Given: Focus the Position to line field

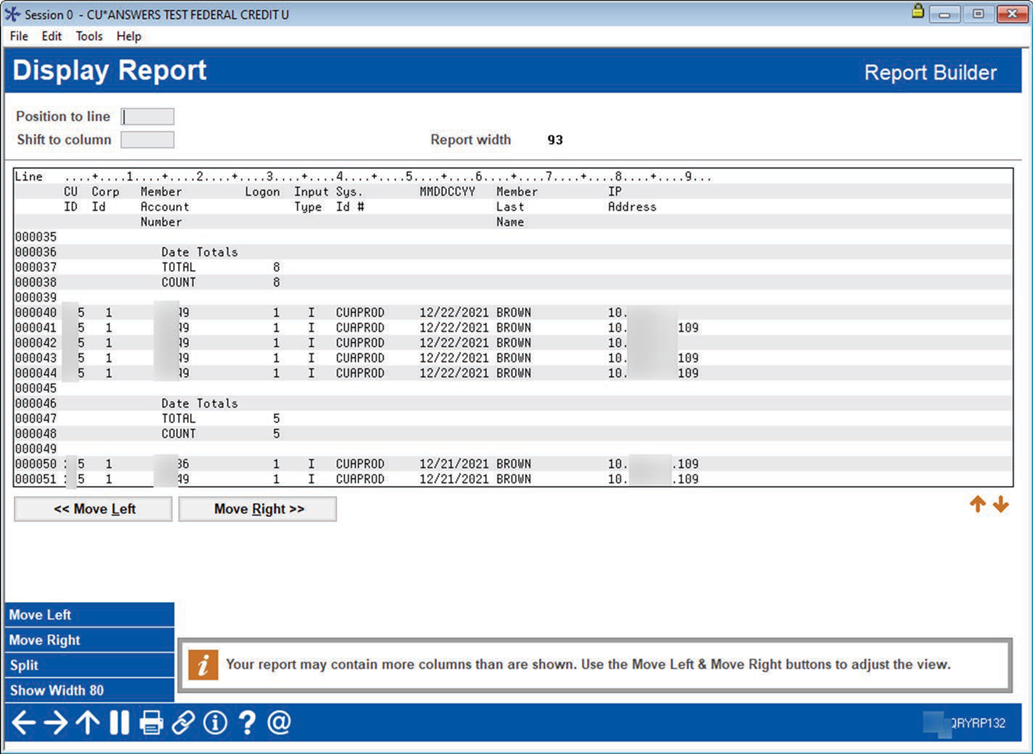Looking at the screenshot, I should 148,117.
